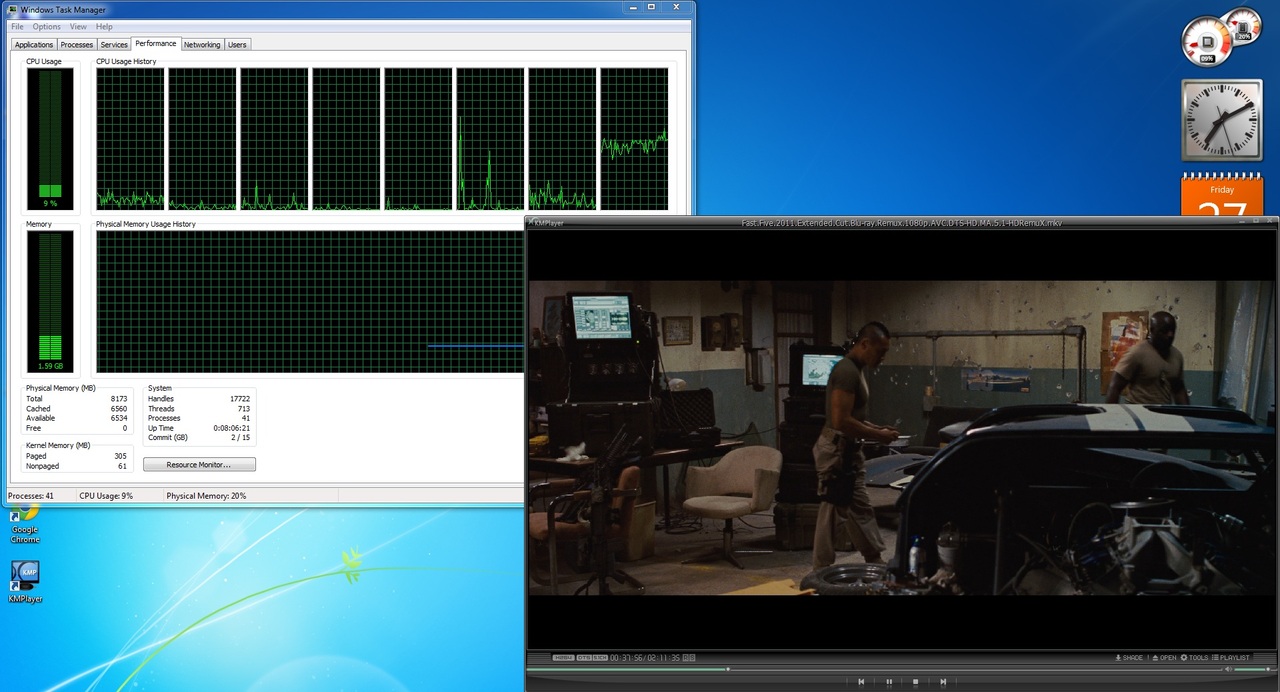1280x692 pixels.
Task: Click the Nonpaged memory value 61
Action: [123, 465]
